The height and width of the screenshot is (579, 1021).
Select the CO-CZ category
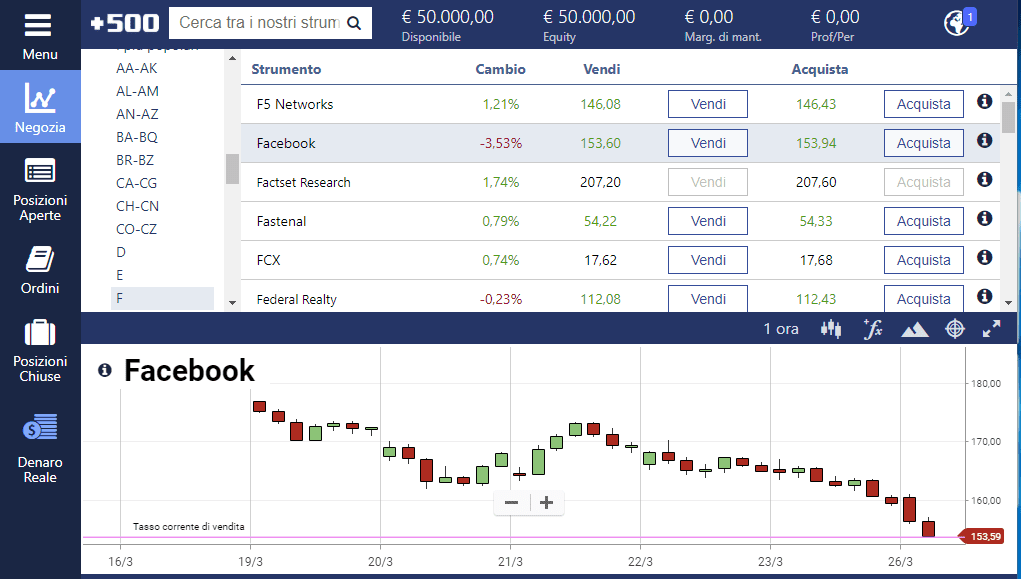[x=136, y=229]
